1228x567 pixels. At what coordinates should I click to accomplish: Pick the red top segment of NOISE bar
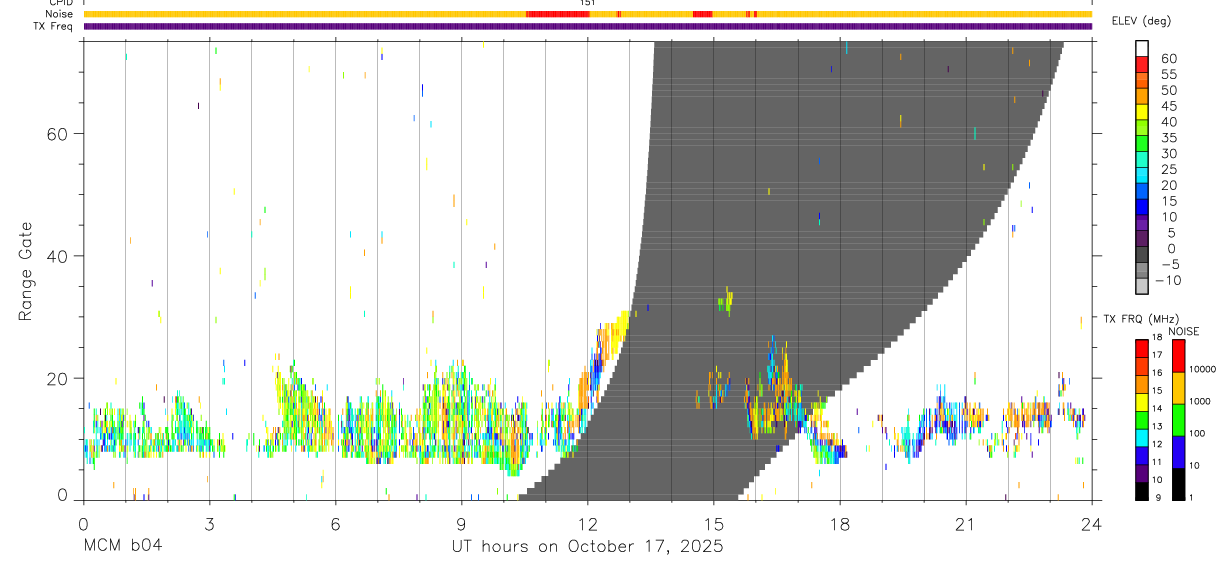[1178, 356]
